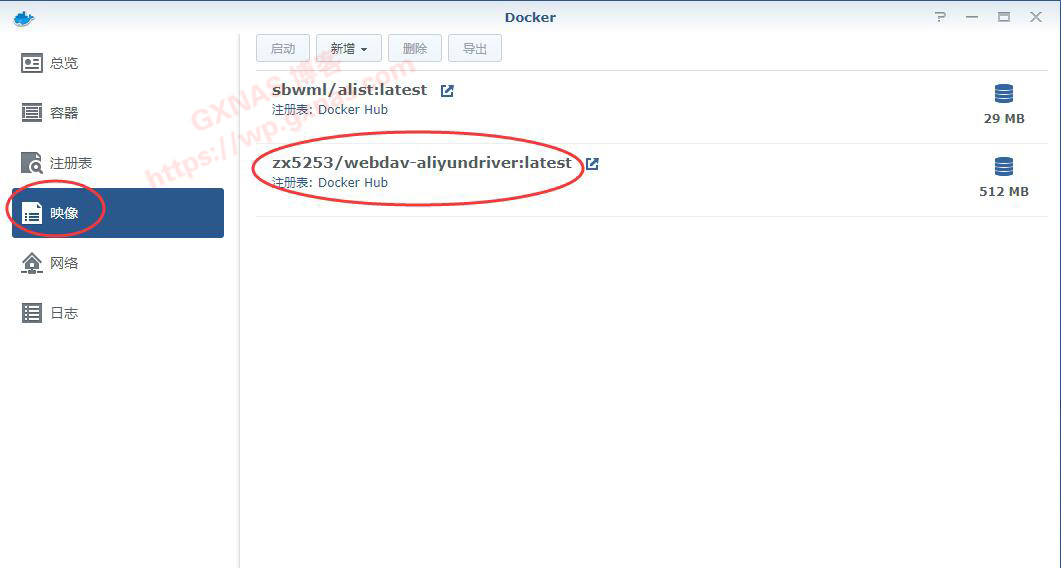Click the 日志 log list icon

32,313
